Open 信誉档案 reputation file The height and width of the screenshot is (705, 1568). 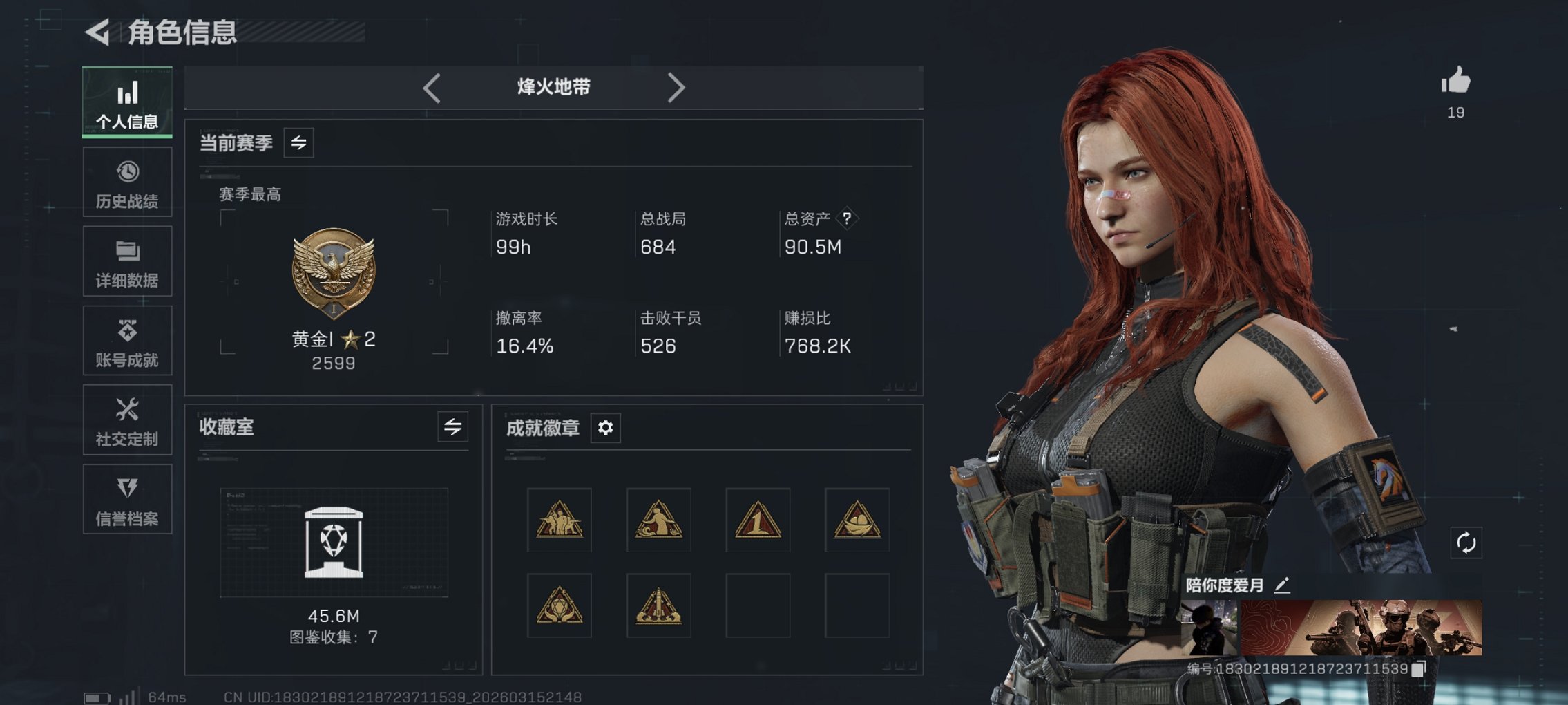pos(127,499)
